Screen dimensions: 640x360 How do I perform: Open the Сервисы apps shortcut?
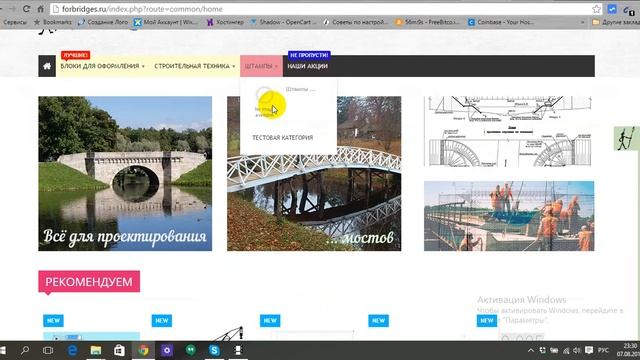coord(15,22)
